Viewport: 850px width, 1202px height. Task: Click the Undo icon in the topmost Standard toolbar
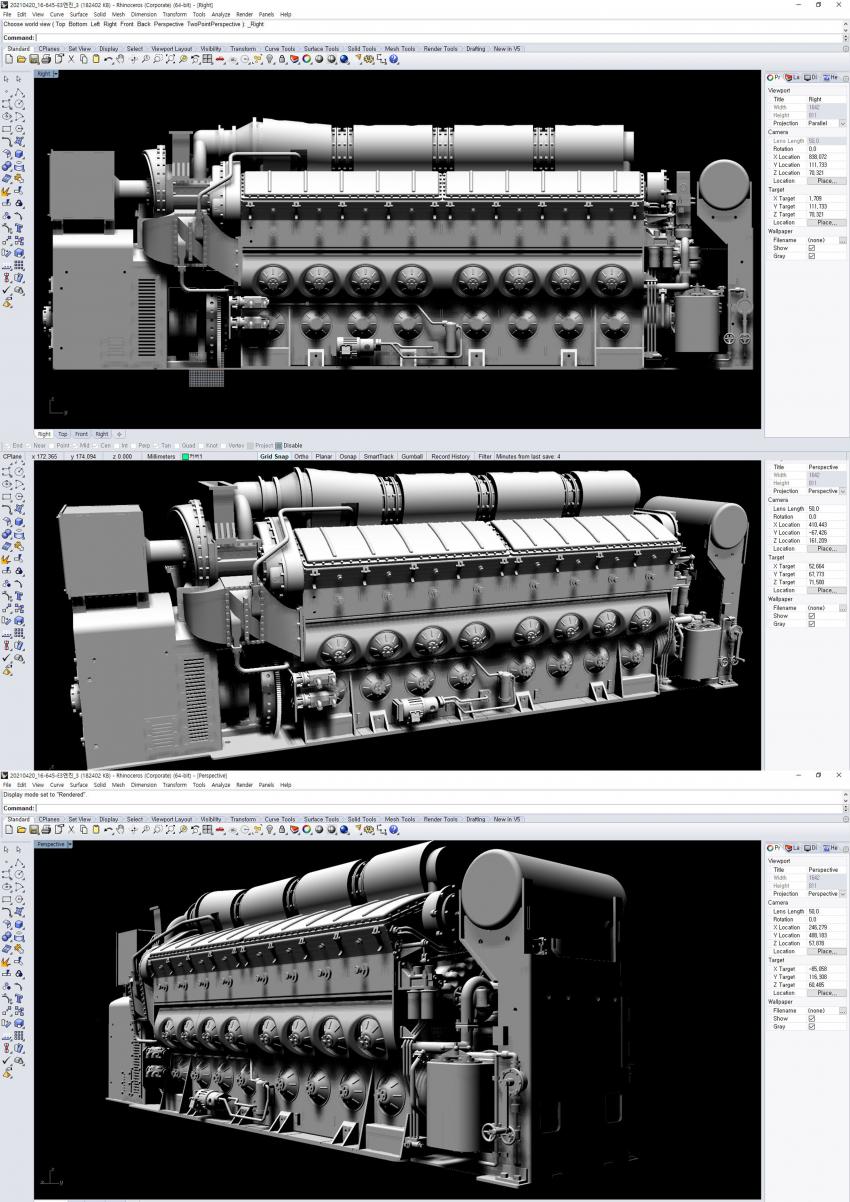click(108, 59)
